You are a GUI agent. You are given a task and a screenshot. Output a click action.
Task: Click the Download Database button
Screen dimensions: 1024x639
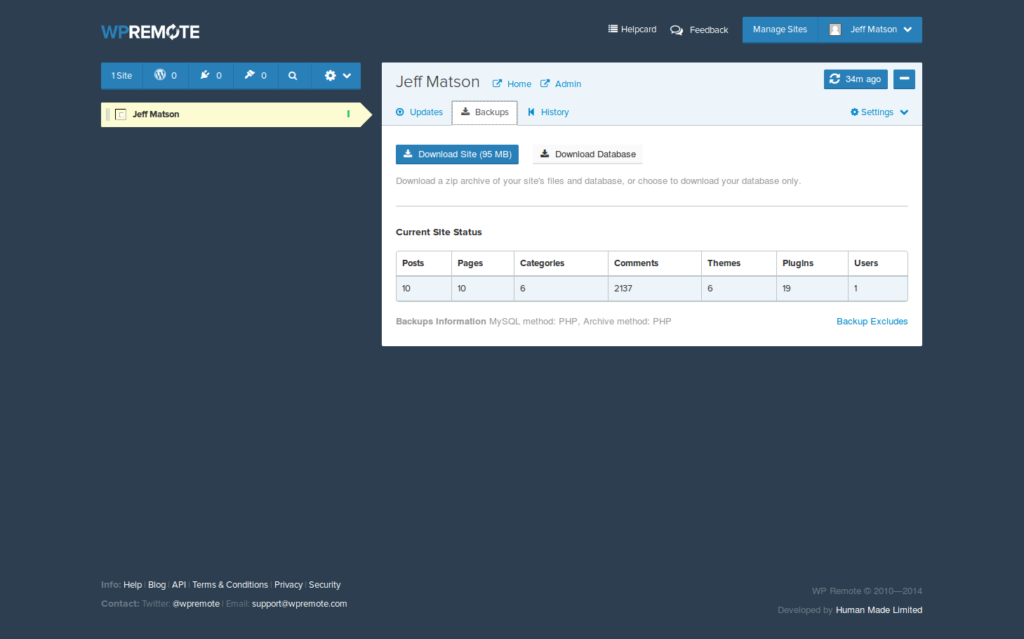tap(587, 154)
